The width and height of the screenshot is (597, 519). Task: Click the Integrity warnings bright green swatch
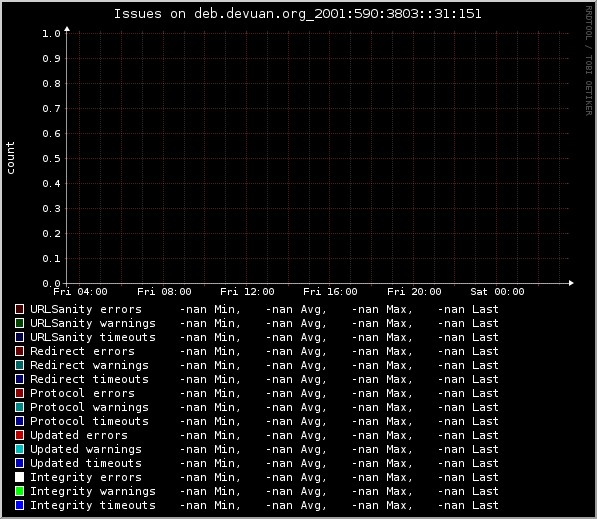click(19, 491)
